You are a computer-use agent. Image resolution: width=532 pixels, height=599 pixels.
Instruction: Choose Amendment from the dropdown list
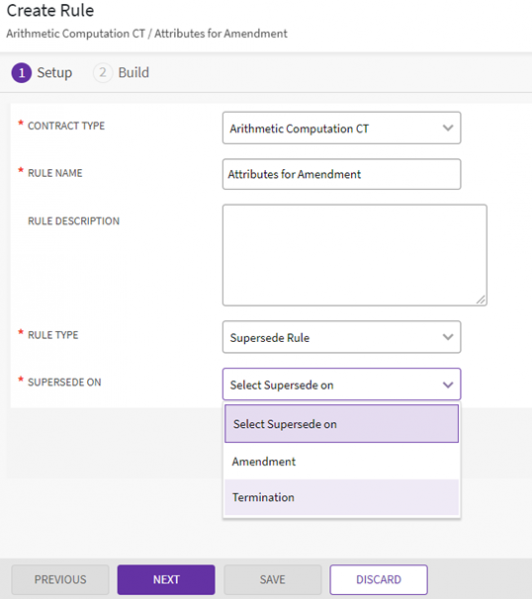click(x=341, y=461)
